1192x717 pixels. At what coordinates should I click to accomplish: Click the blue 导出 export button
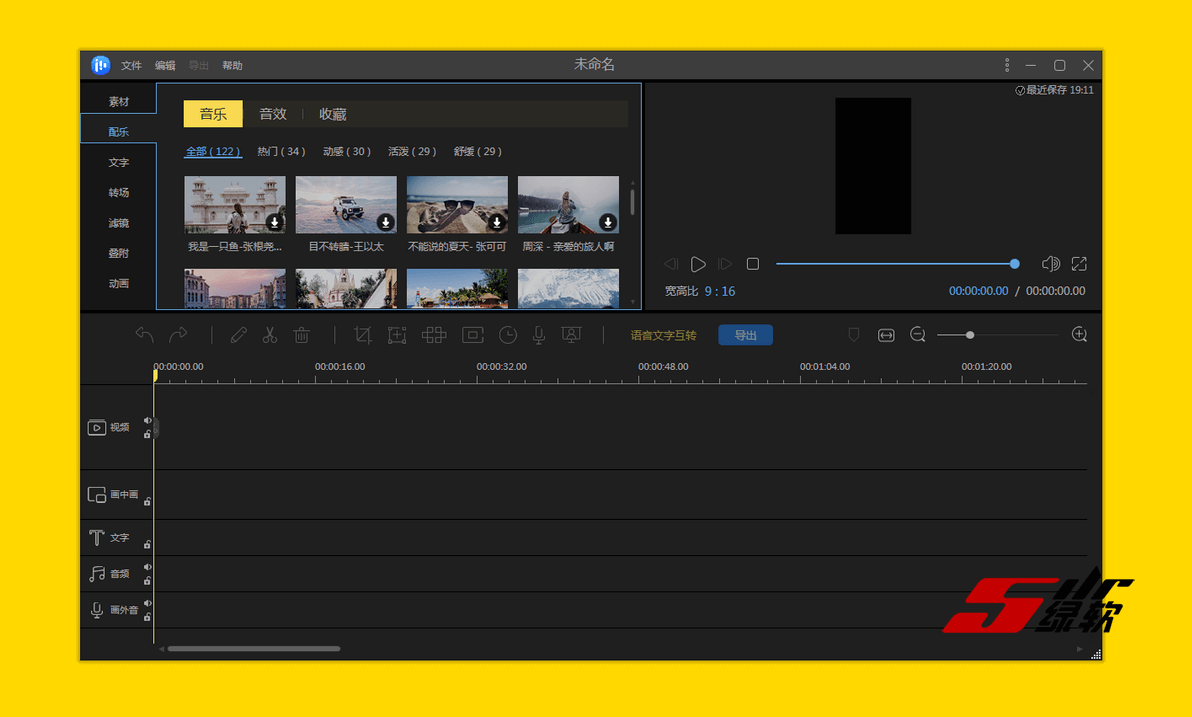click(x=745, y=335)
